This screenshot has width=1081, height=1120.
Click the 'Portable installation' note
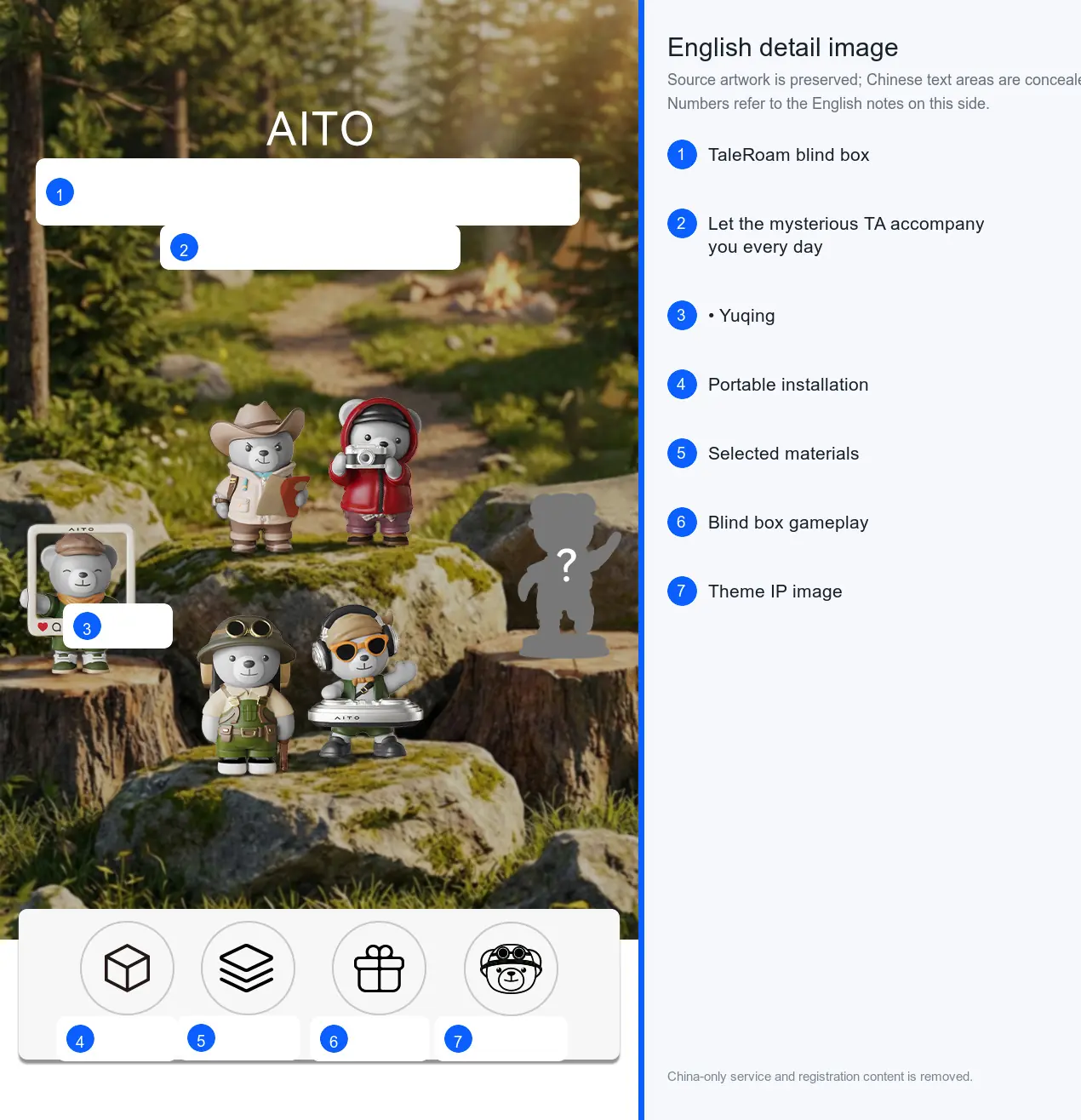(788, 385)
